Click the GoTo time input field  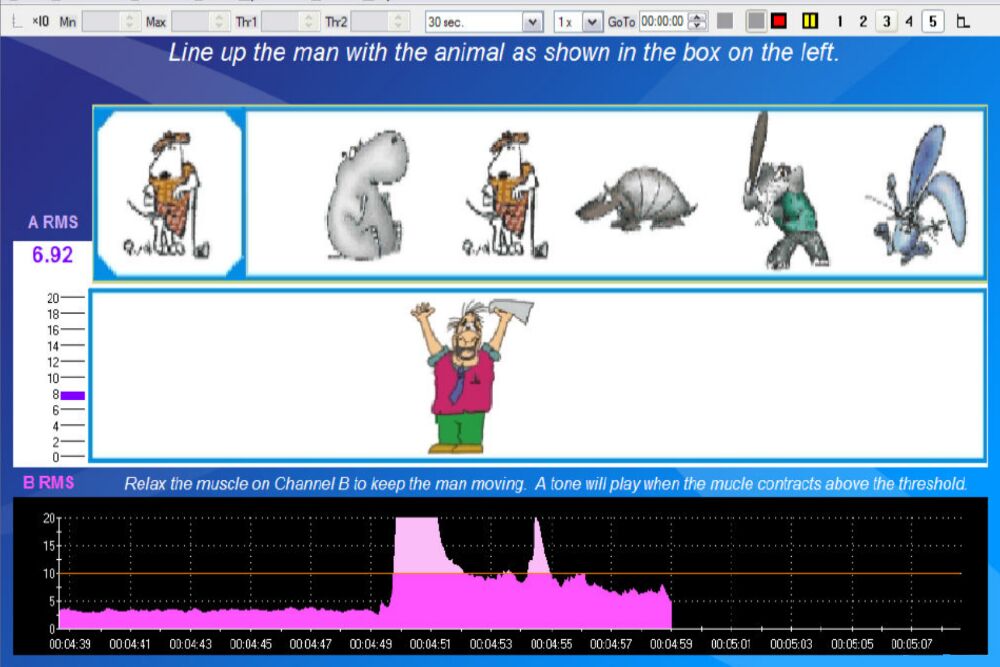coord(663,21)
